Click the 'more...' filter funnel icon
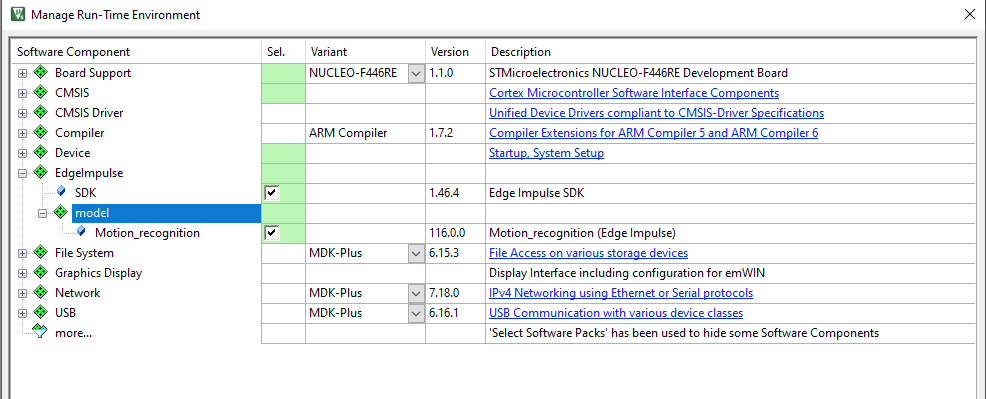This screenshot has height=399, width=986. [40, 333]
